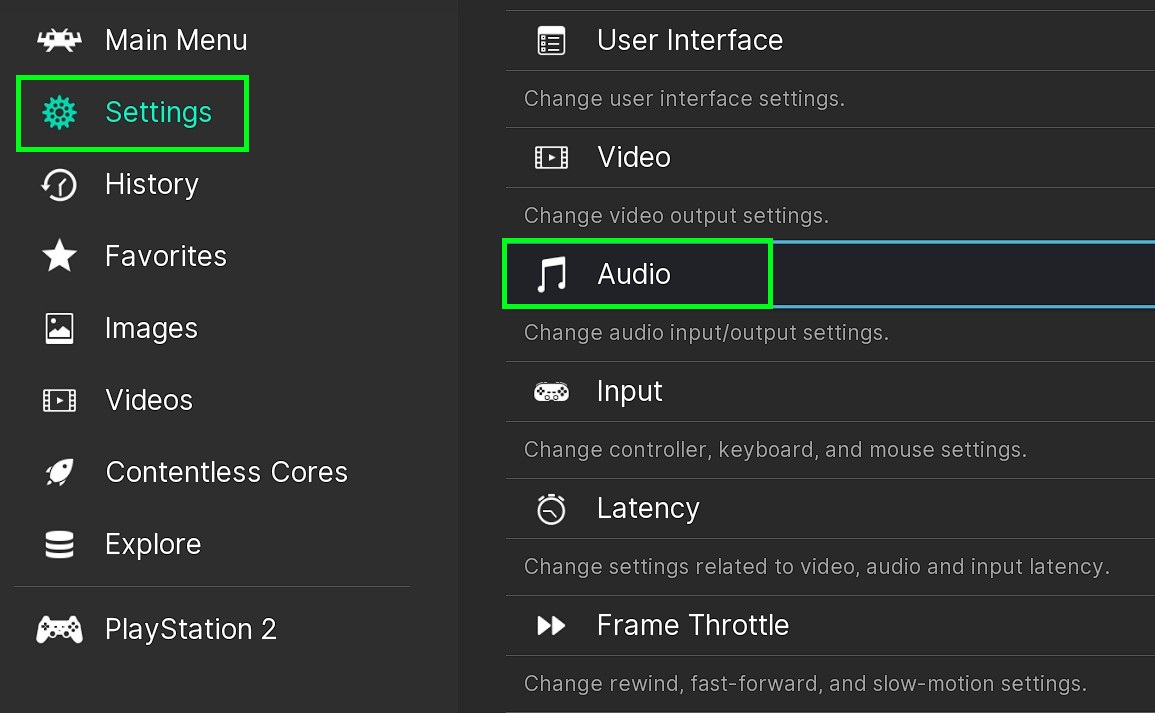The height and width of the screenshot is (713, 1155).
Task: Select History in the sidebar
Action: pos(152,184)
